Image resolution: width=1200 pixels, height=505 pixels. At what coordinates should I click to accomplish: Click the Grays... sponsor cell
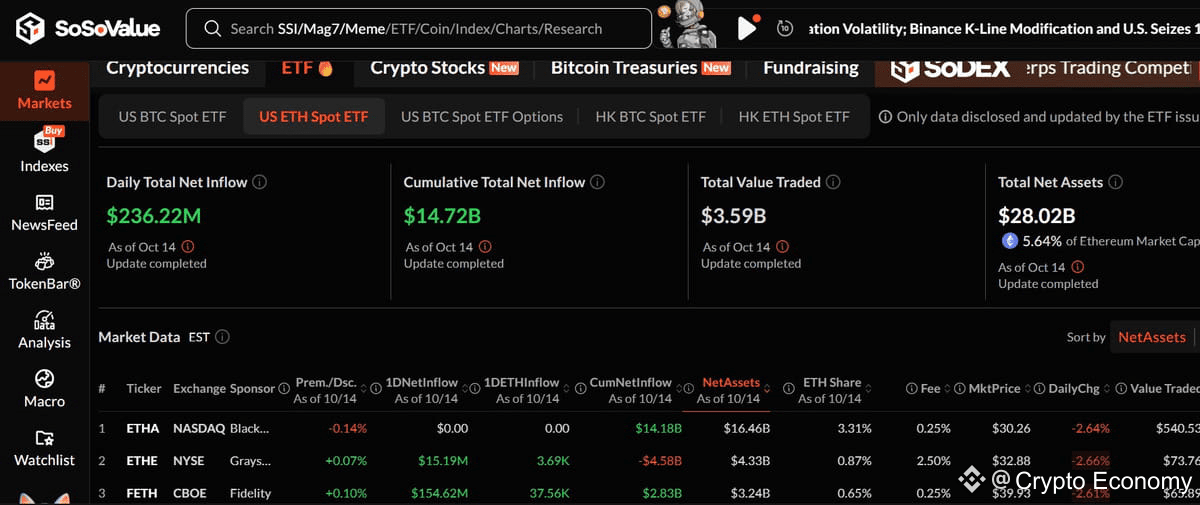pyautogui.click(x=250, y=460)
